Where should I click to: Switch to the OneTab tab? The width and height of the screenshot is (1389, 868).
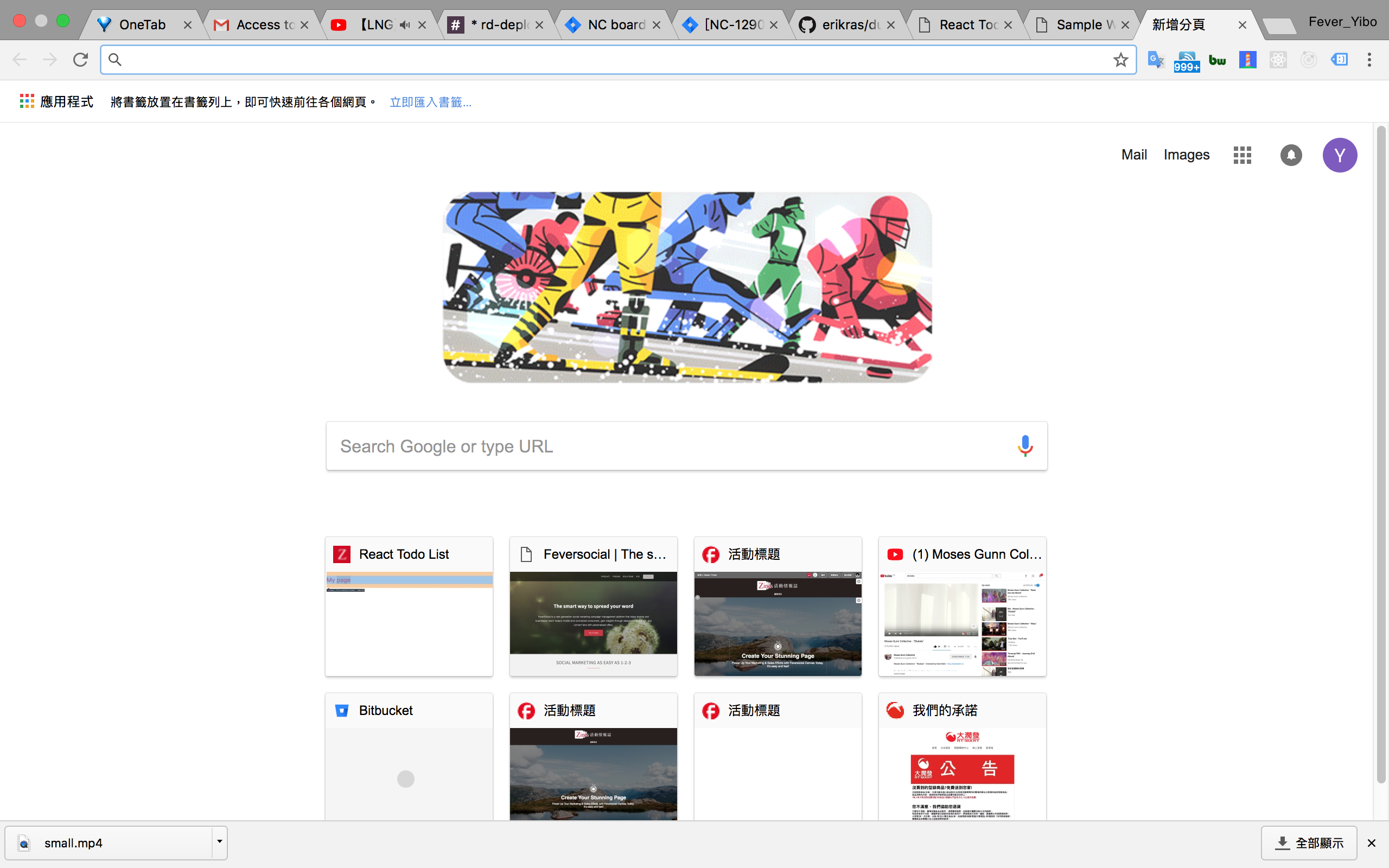coord(142,25)
